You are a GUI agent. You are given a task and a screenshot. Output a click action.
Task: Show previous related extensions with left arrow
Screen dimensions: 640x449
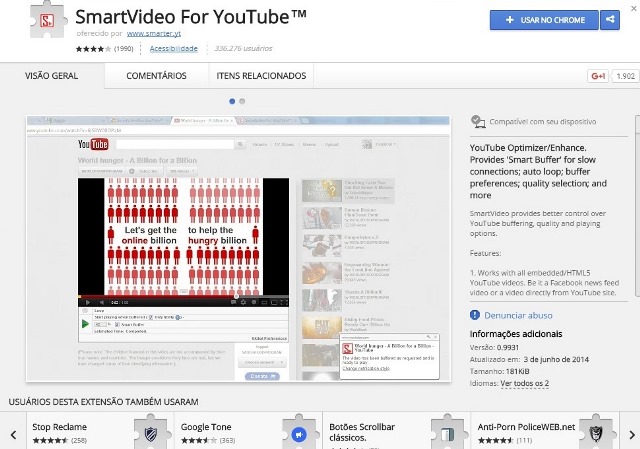click(13, 435)
